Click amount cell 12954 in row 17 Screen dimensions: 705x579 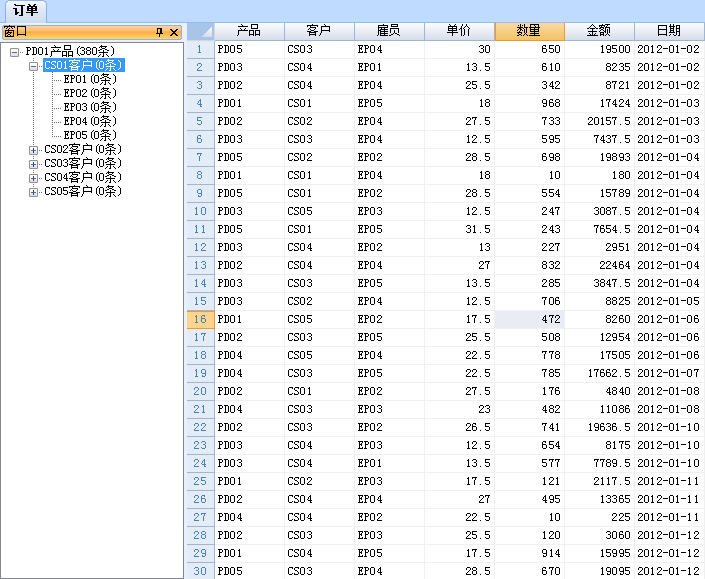(x=599, y=337)
